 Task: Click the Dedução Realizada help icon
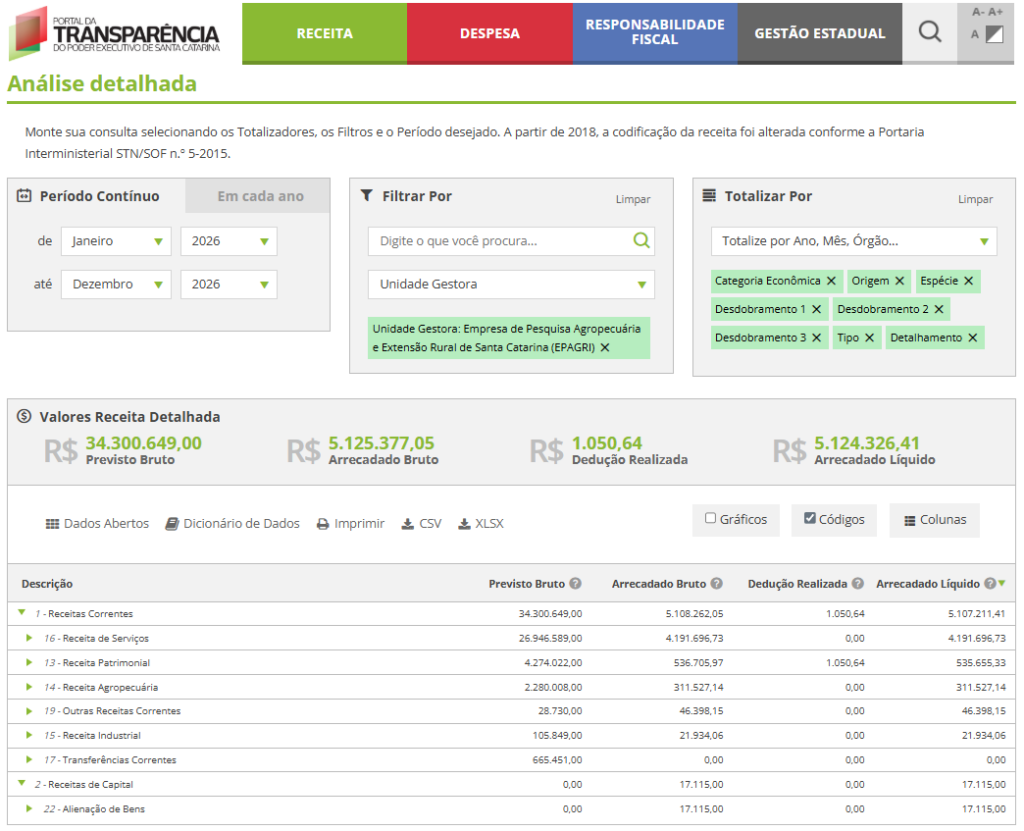tap(857, 584)
